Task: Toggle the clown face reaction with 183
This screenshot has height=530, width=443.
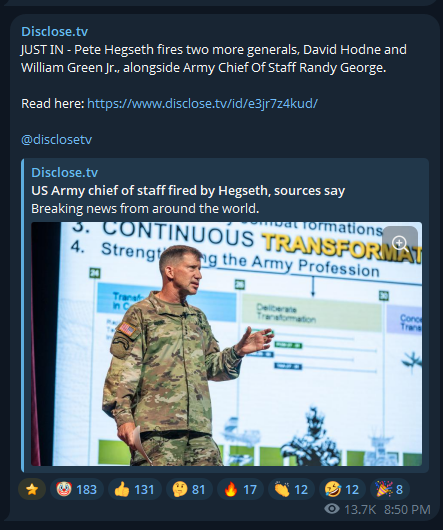Action: [77, 489]
